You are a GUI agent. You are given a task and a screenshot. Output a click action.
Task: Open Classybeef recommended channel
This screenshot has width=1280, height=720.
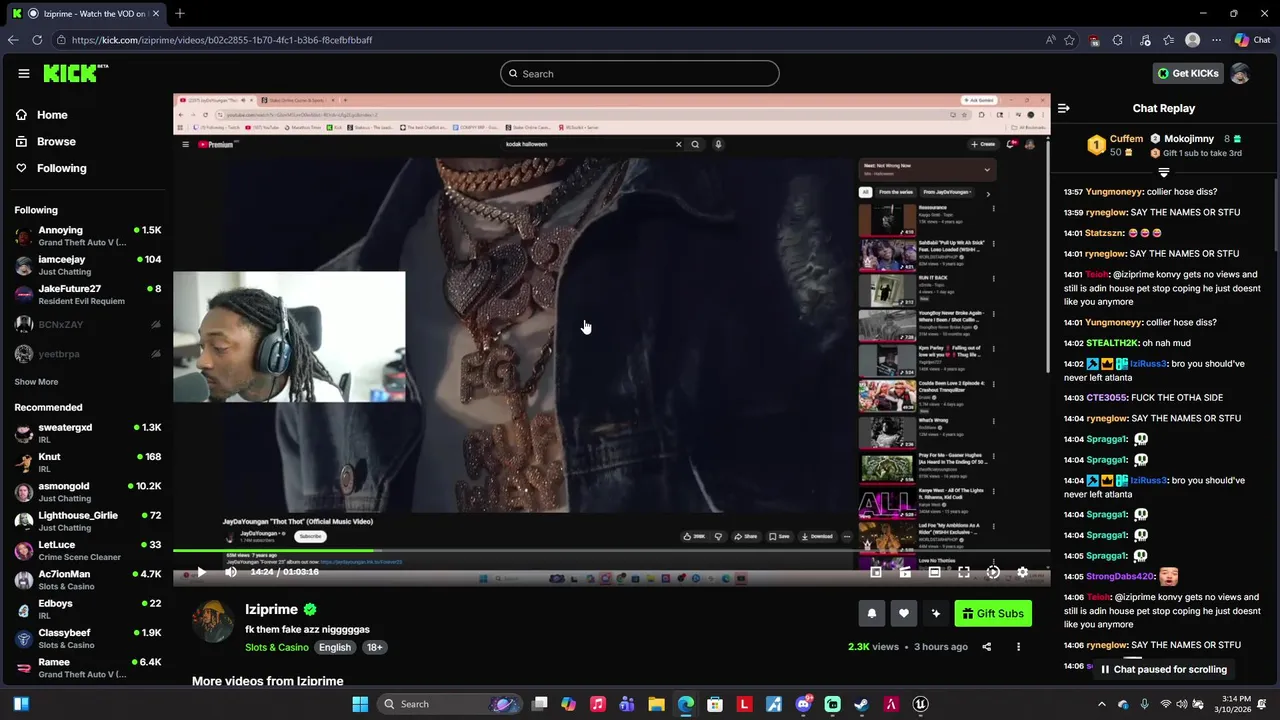87,638
